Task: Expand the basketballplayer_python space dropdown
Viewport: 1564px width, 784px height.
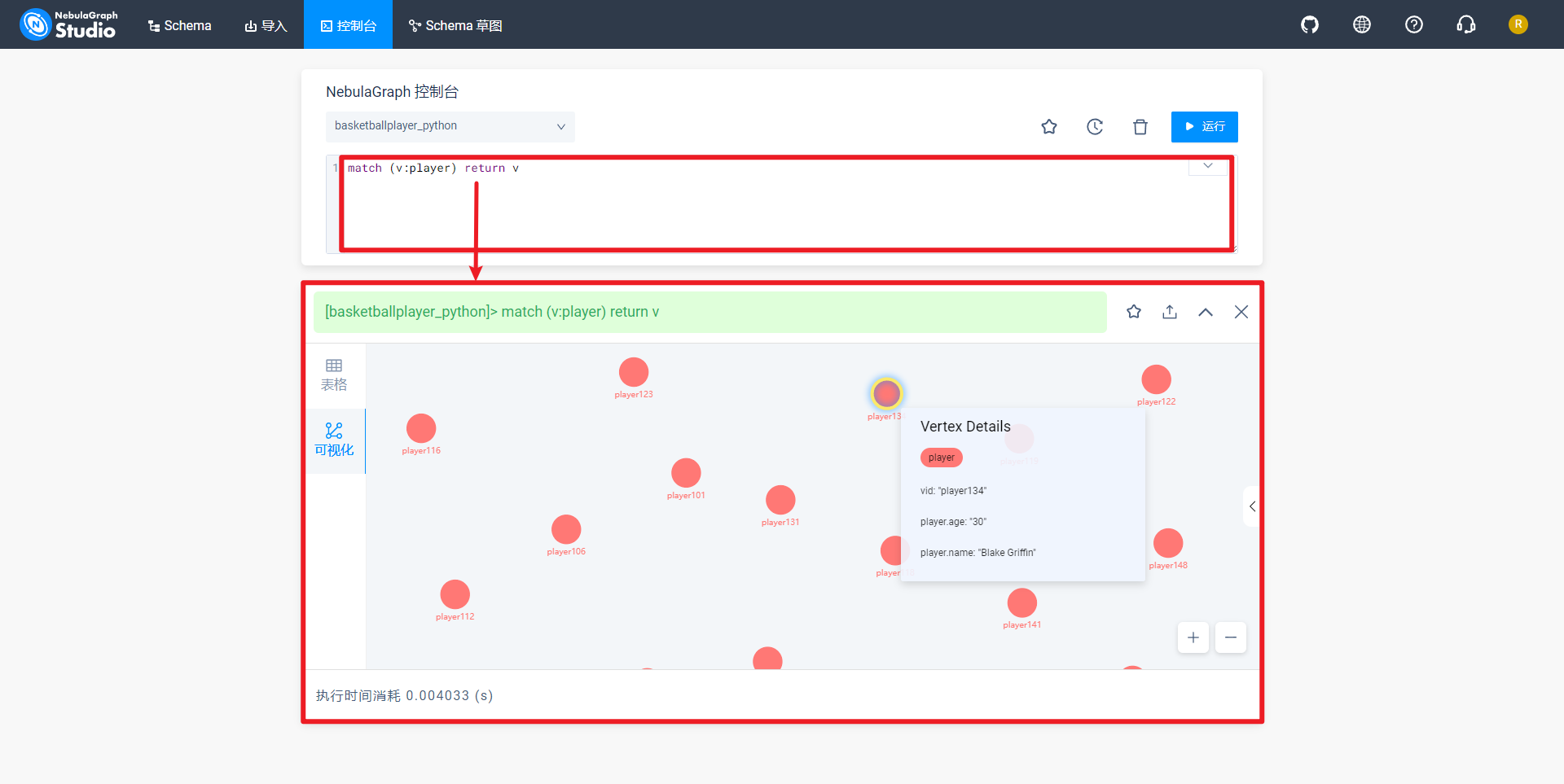Action: click(450, 126)
